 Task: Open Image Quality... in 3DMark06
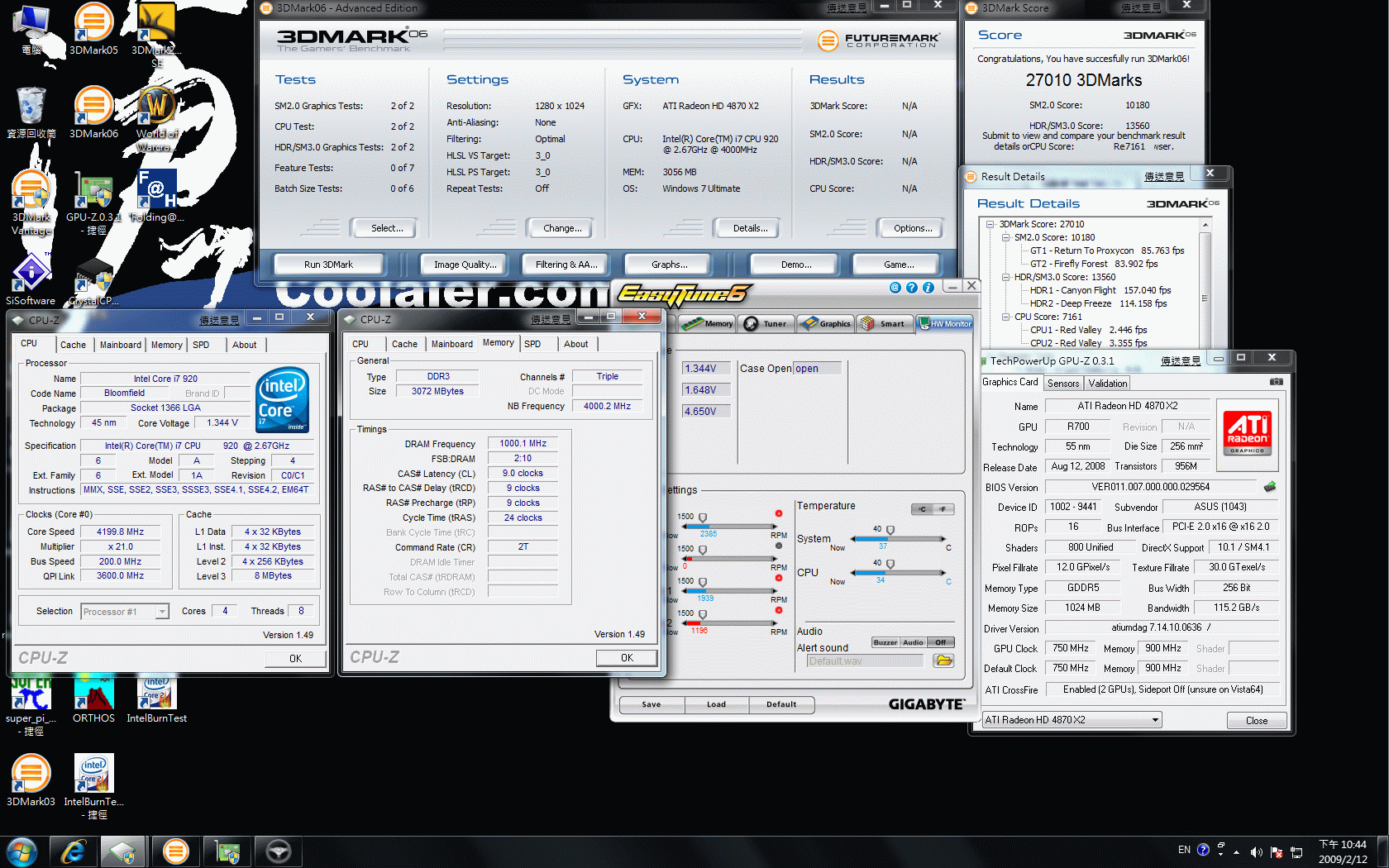click(463, 265)
